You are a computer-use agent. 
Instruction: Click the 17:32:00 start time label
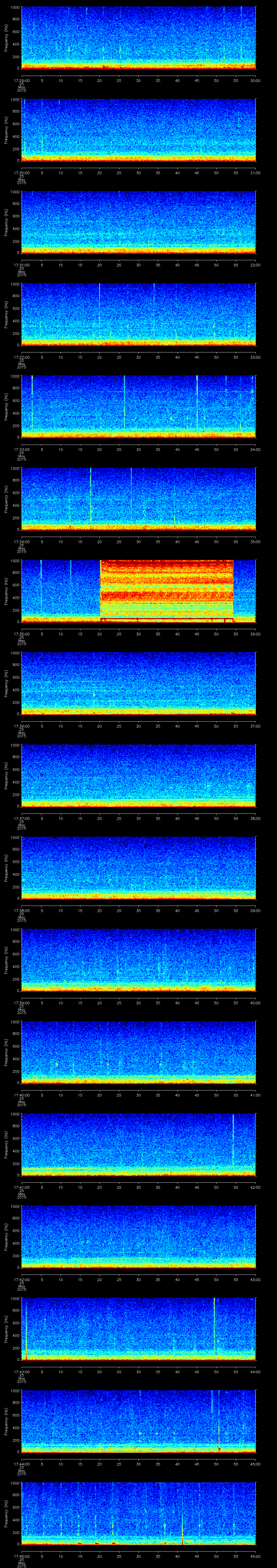(21, 357)
